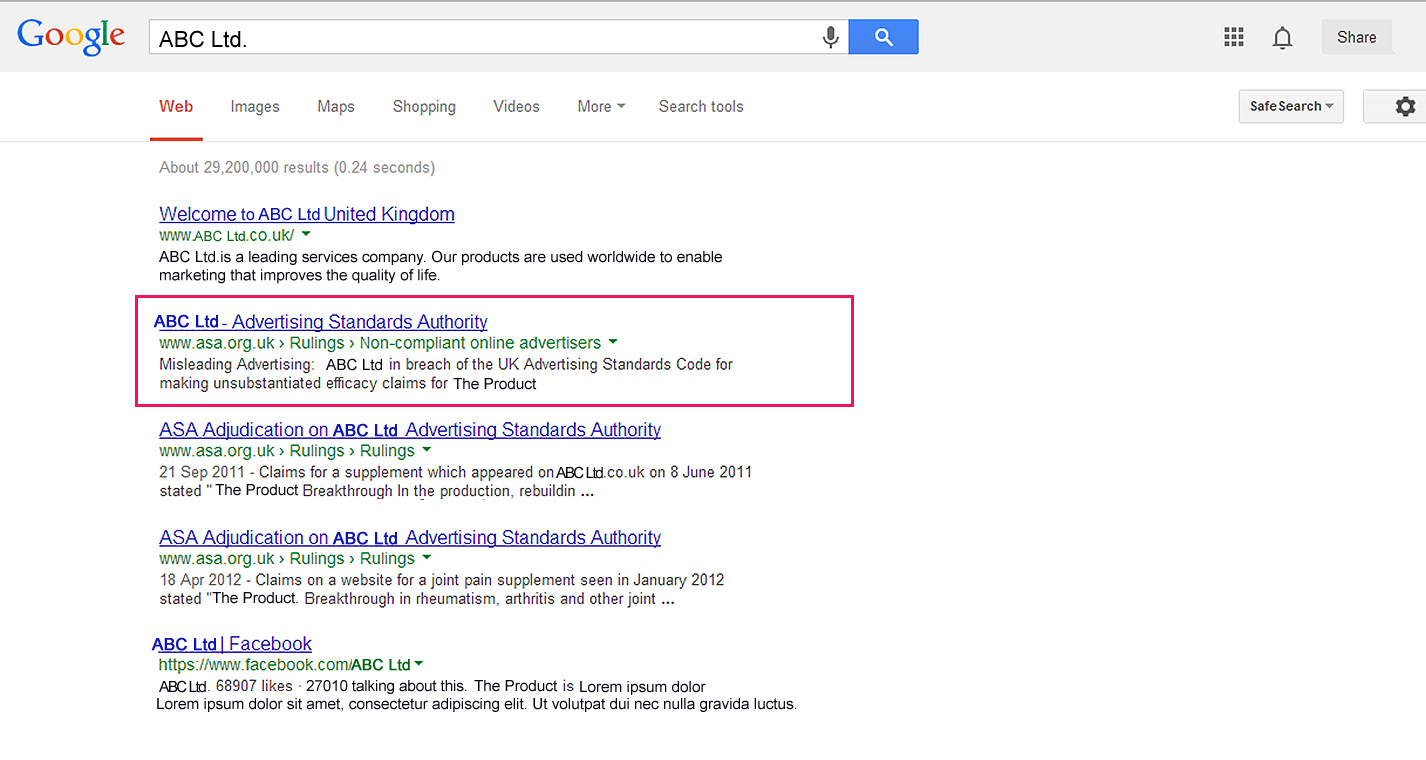This screenshot has width=1426, height=760.
Task: Open Search tools options
Action: coord(701,107)
